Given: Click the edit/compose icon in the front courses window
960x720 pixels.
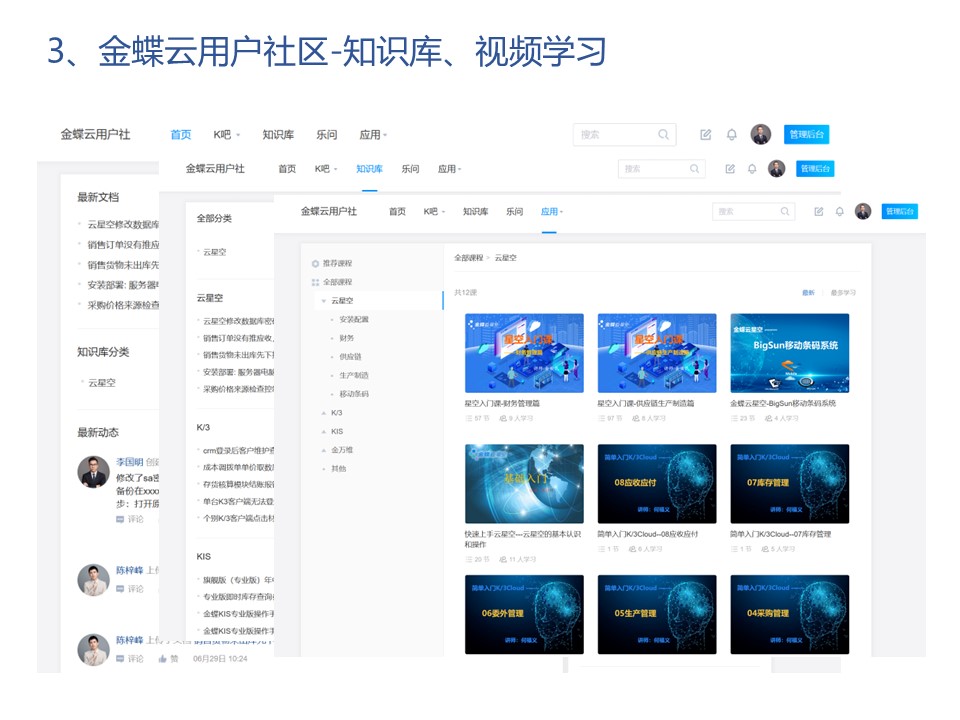Looking at the screenshot, I should tap(819, 212).
